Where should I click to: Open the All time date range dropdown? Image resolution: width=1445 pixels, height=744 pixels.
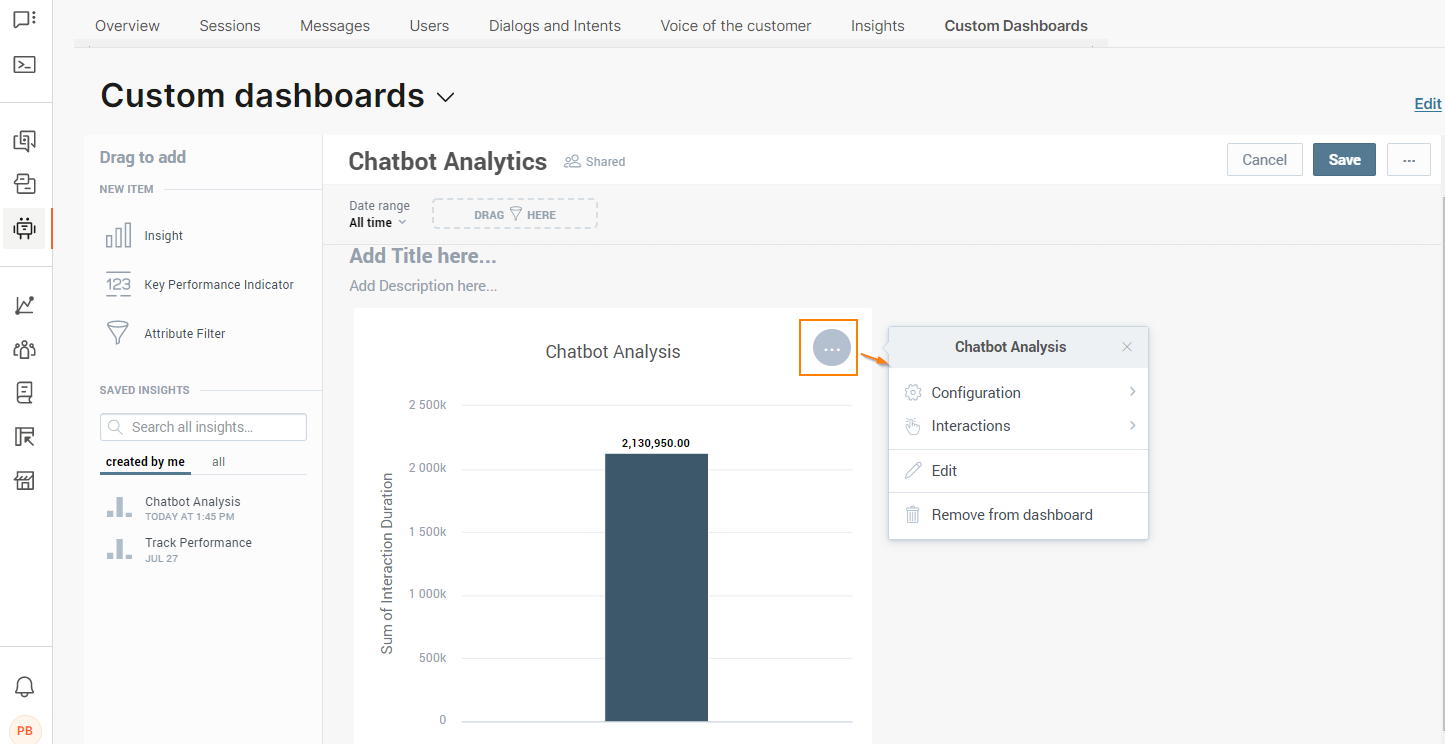[377, 223]
